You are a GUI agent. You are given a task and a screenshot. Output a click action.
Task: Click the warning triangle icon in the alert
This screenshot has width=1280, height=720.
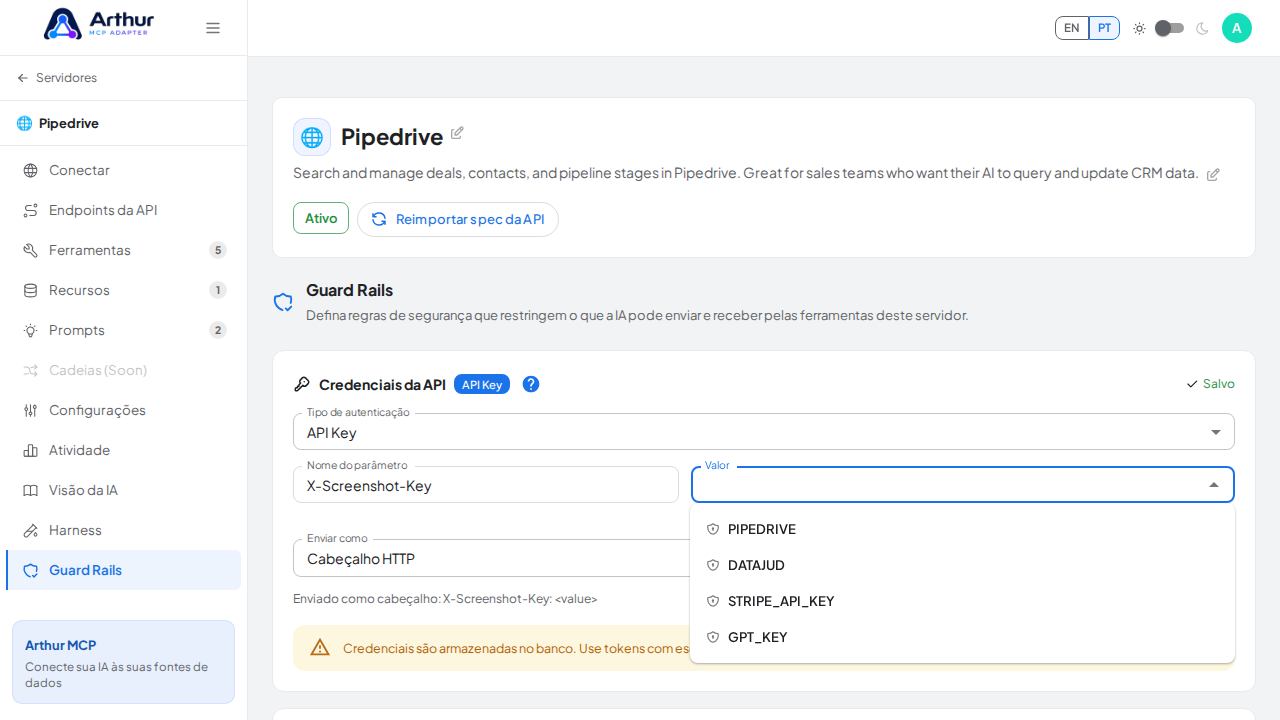pyautogui.click(x=320, y=647)
